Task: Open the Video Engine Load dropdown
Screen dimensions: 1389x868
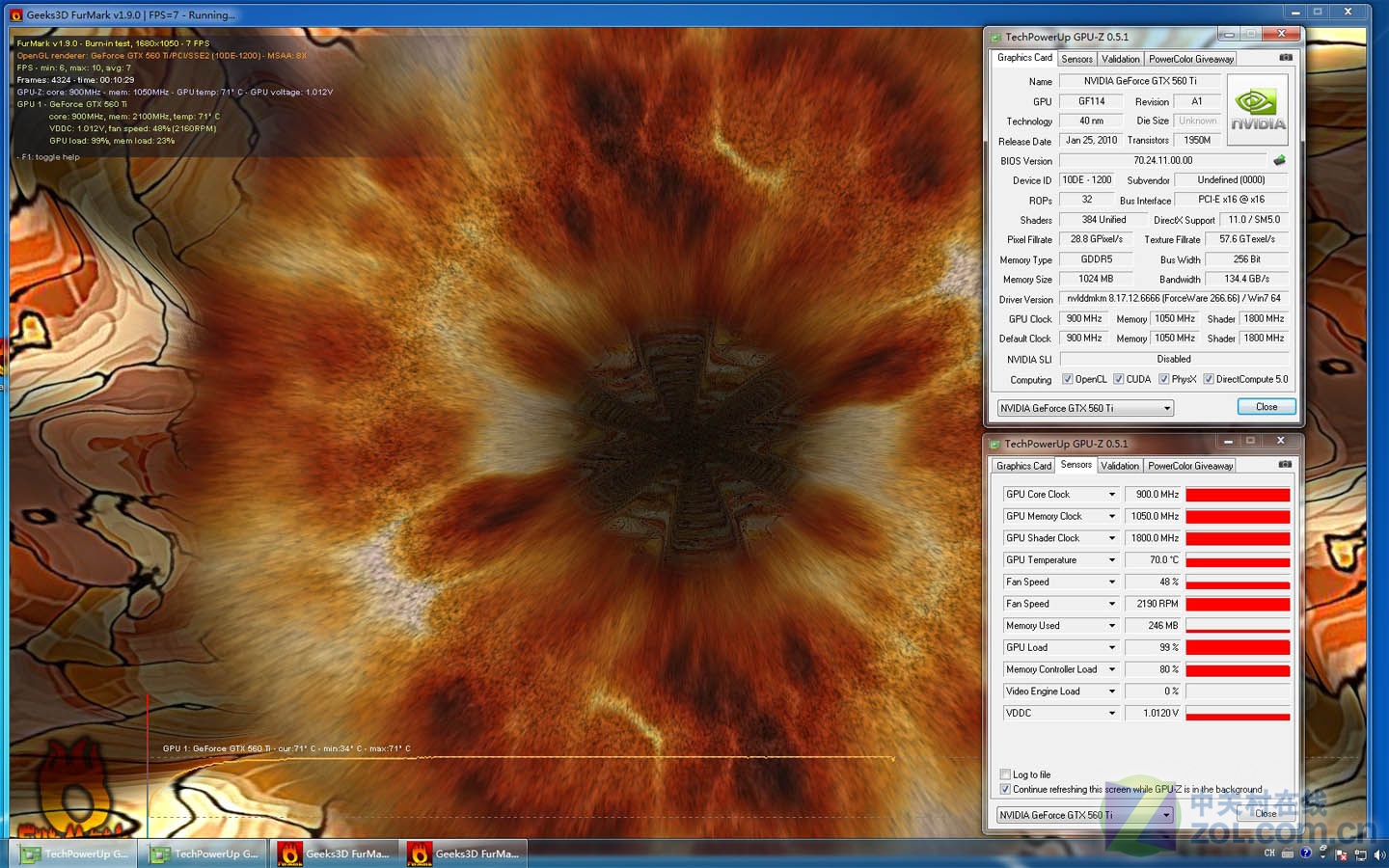Action: 1111,692
